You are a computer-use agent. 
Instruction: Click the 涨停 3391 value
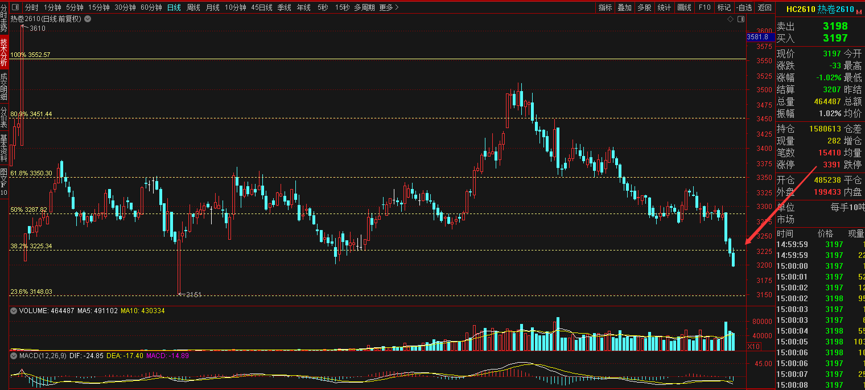click(x=832, y=164)
